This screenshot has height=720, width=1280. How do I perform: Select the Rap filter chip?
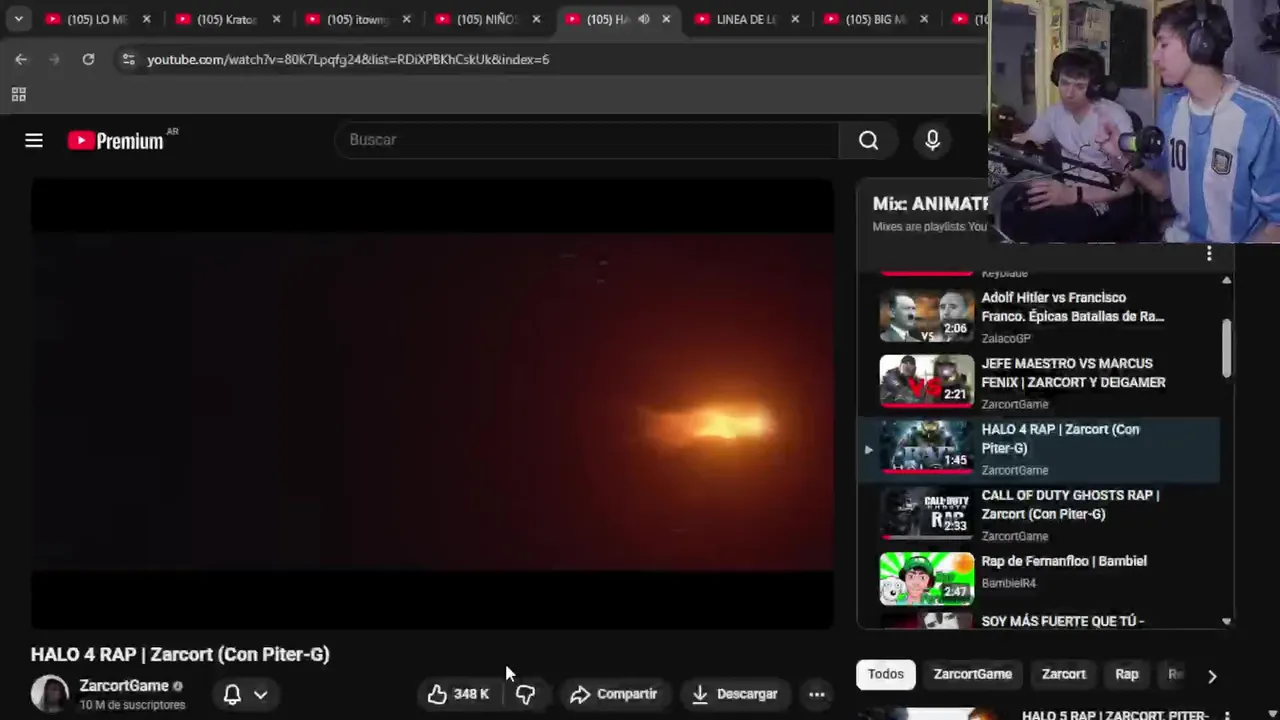coord(1127,675)
